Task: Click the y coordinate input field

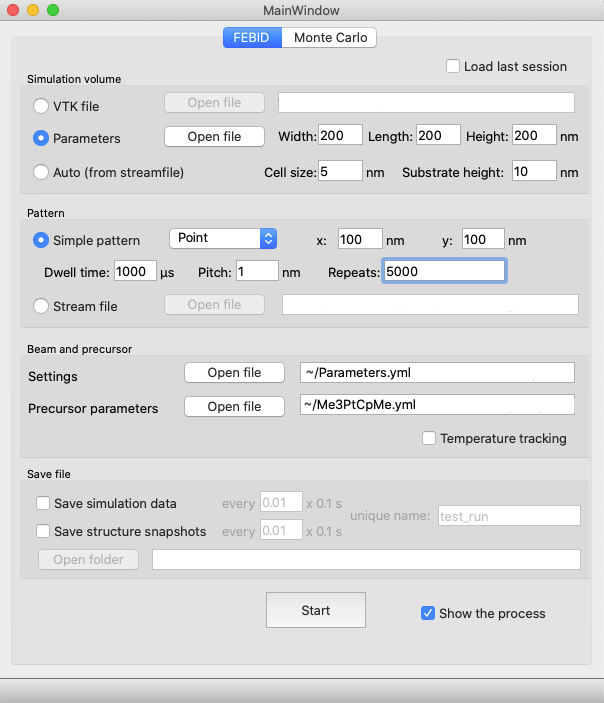Action: pos(483,239)
